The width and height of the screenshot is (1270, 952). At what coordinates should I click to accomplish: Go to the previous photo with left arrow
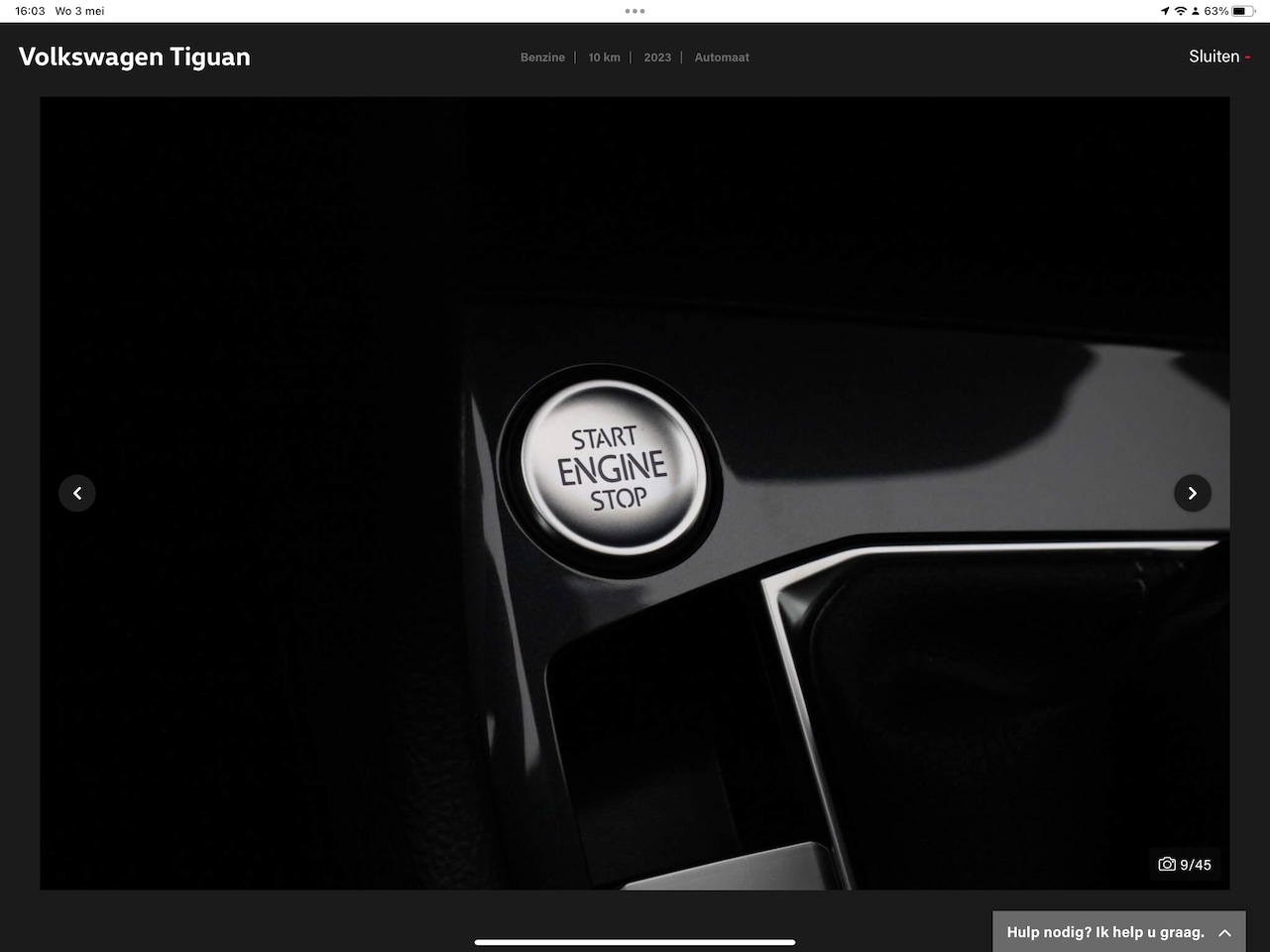(x=77, y=493)
